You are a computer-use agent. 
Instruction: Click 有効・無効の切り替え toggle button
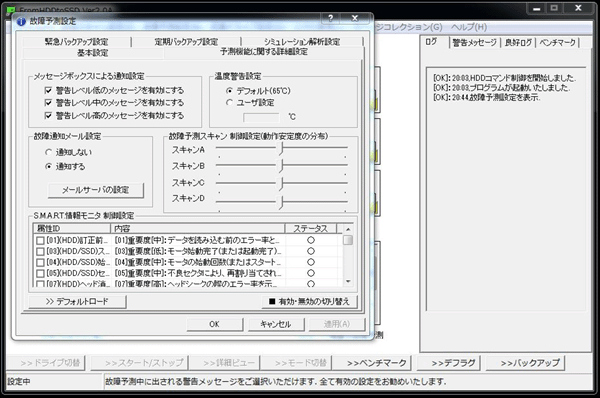pyautogui.click(x=310, y=302)
